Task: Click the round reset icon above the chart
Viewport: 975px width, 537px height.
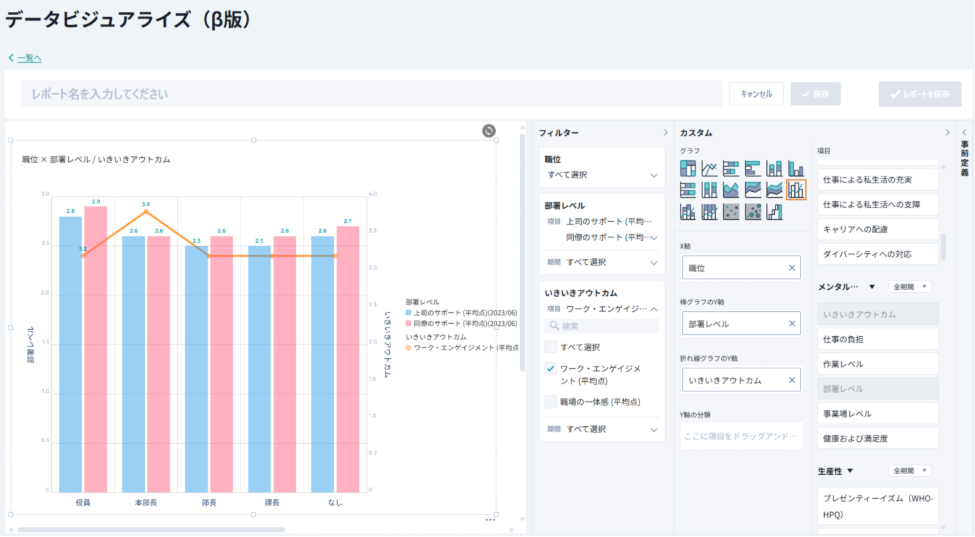Action: tap(489, 131)
